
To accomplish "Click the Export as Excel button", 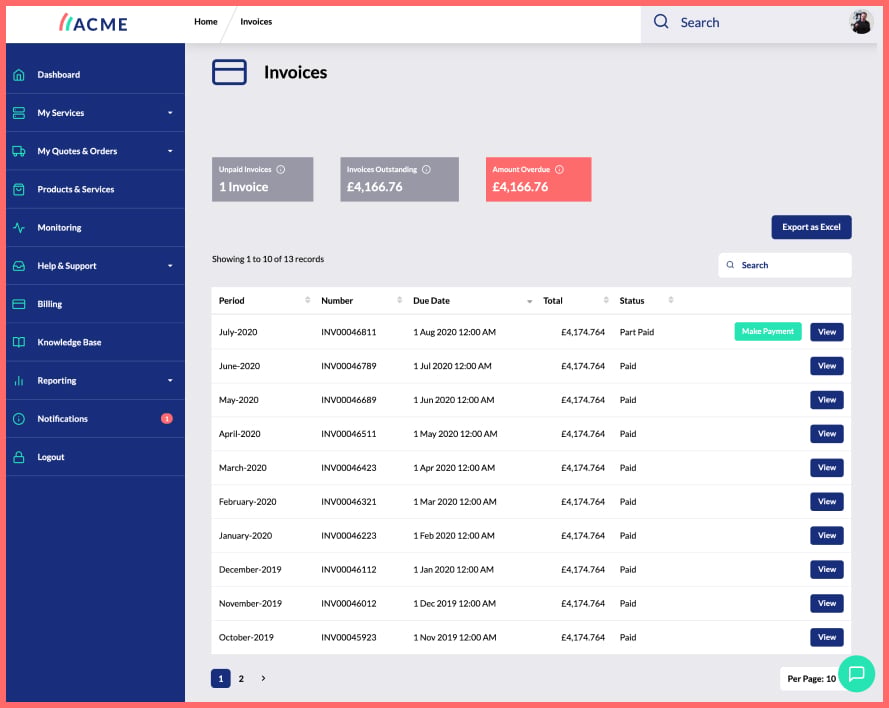I will (811, 227).
